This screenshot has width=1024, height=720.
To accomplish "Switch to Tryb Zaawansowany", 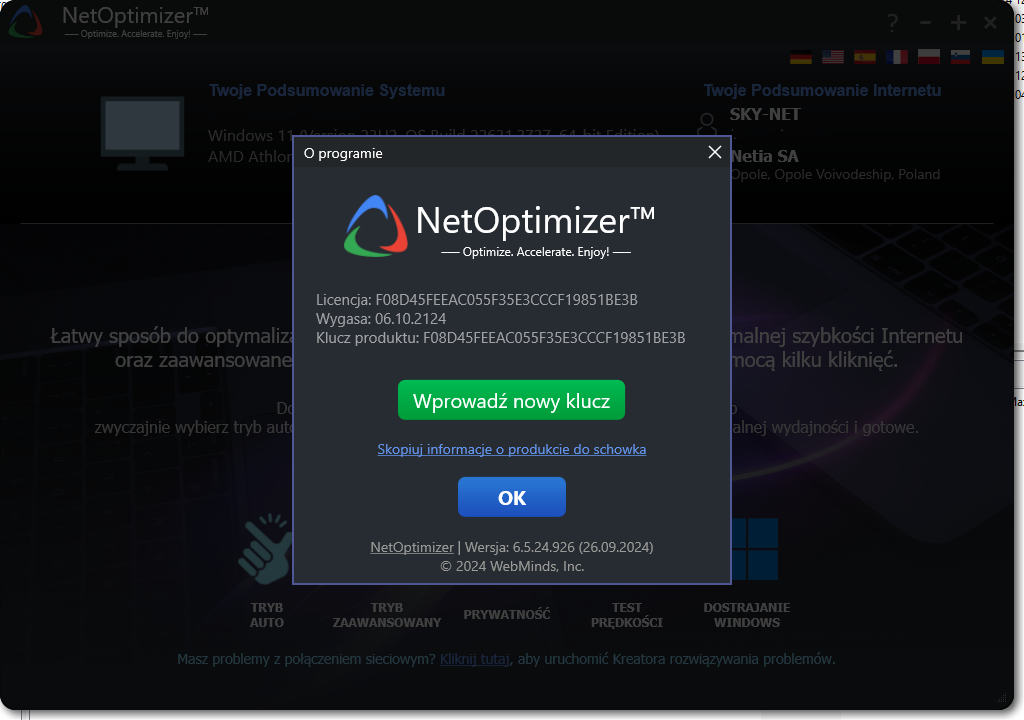I will tap(387, 615).
